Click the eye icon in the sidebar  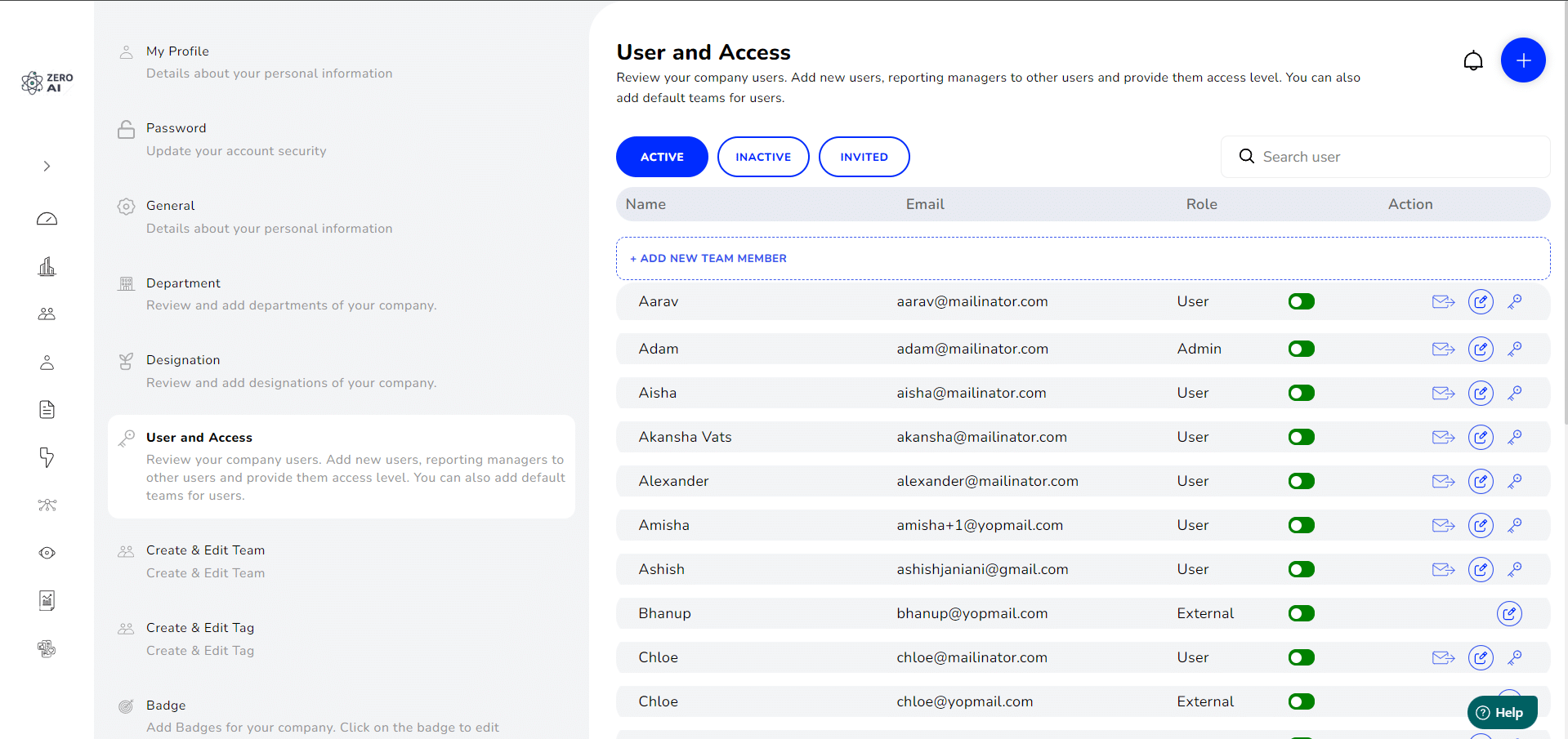click(47, 553)
